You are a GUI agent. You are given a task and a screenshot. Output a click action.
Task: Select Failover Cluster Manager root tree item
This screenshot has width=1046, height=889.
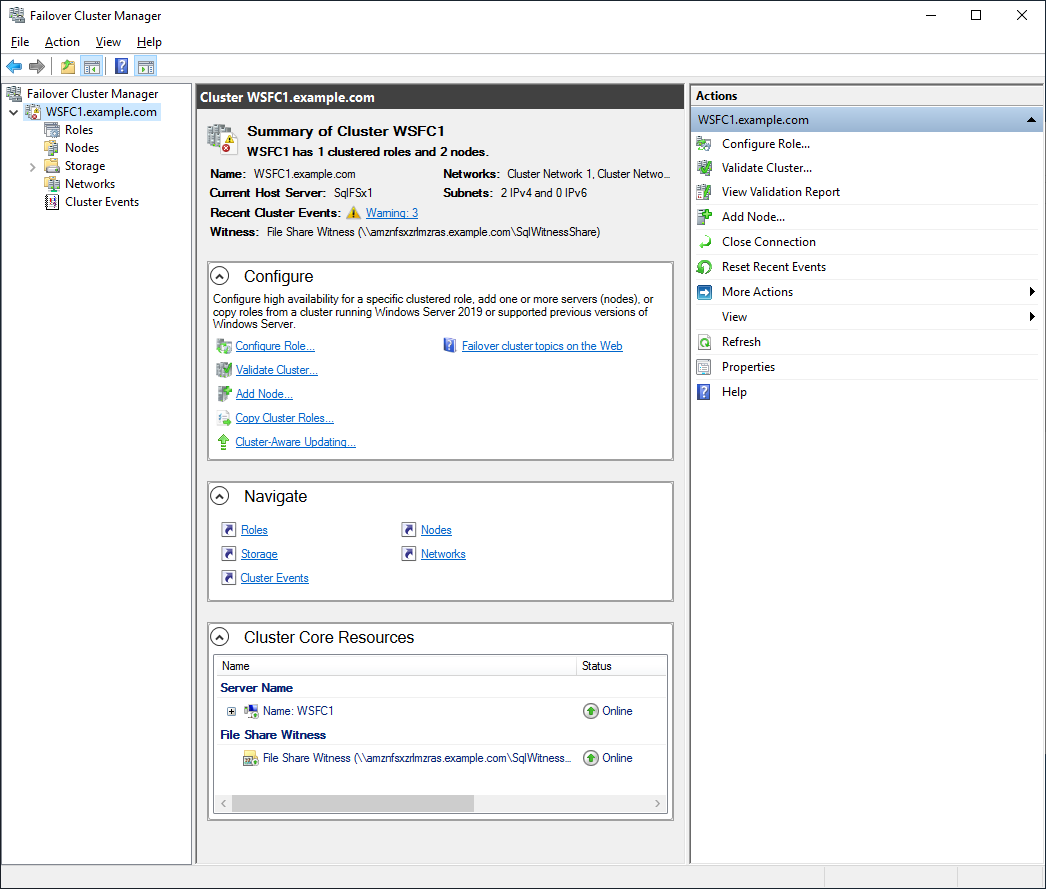point(92,94)
